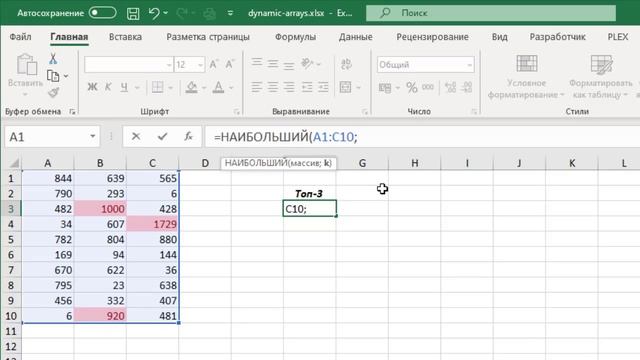Click the cell with value 1000
Screen dimensions: 640x360
100,209
